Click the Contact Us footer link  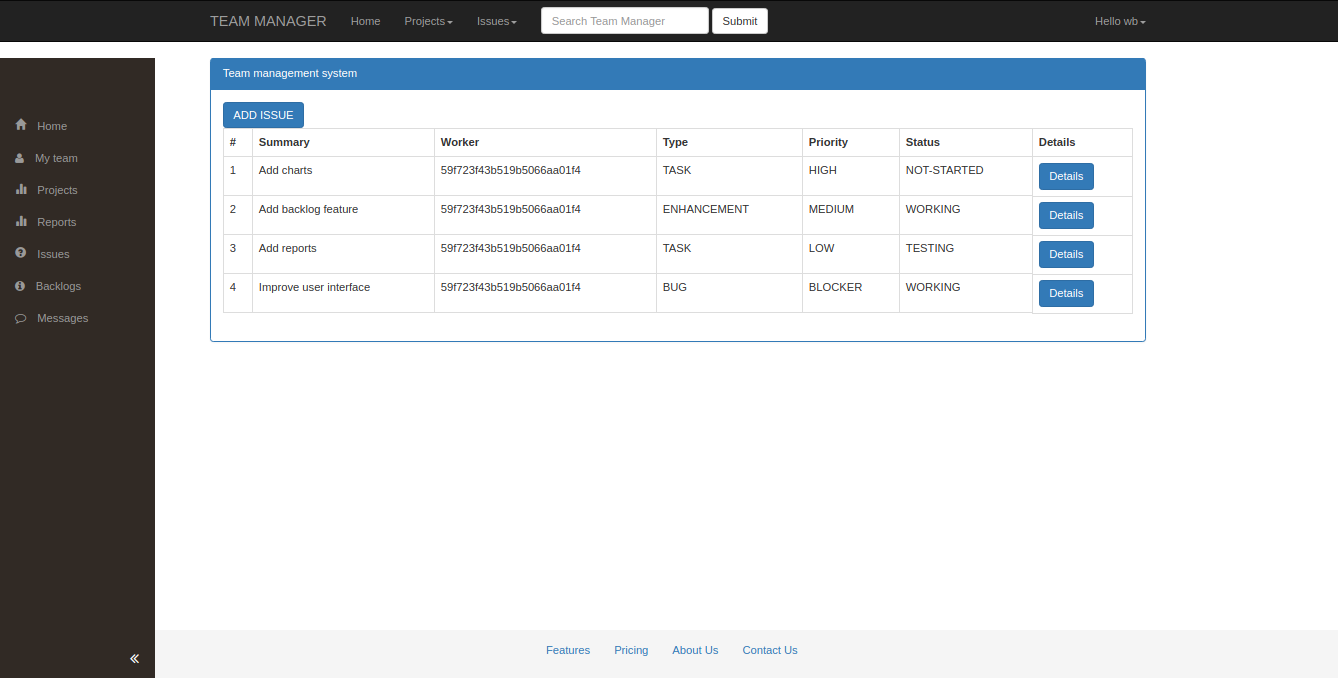tap(770, 650)
